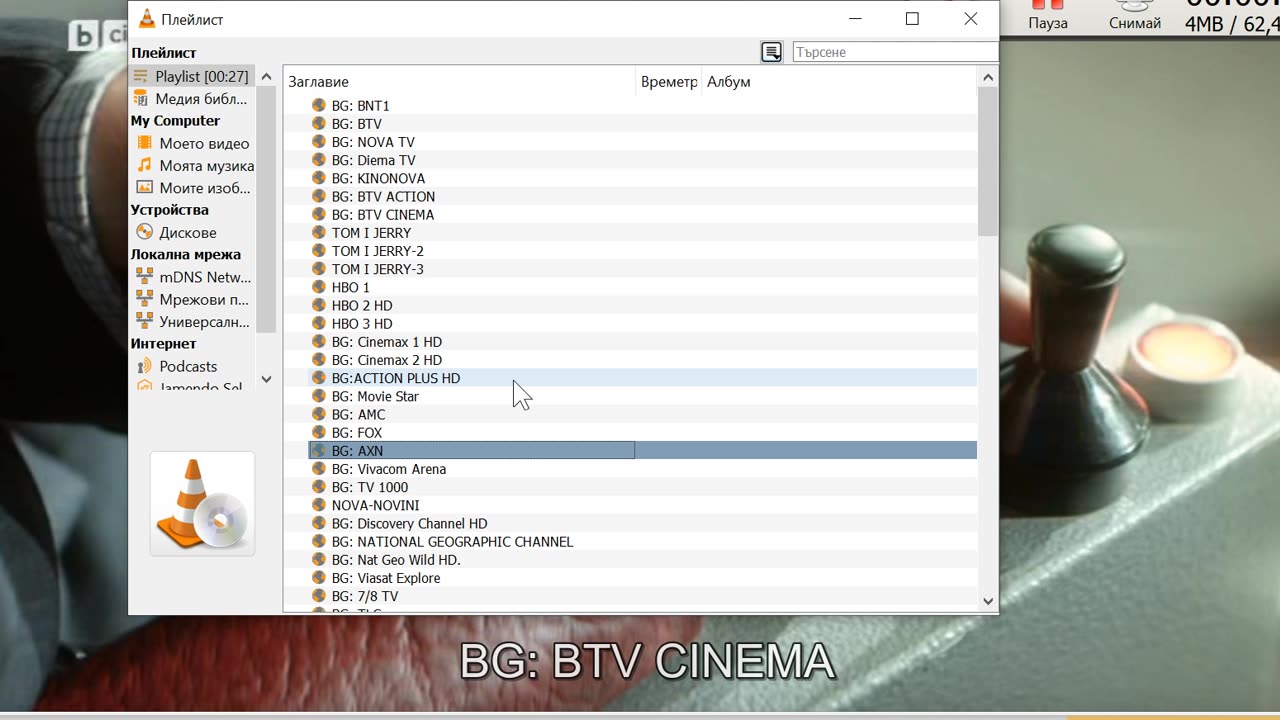Select BG: BNT1 channel icon
Screen dimensions: 1280x720
[319, 105]
